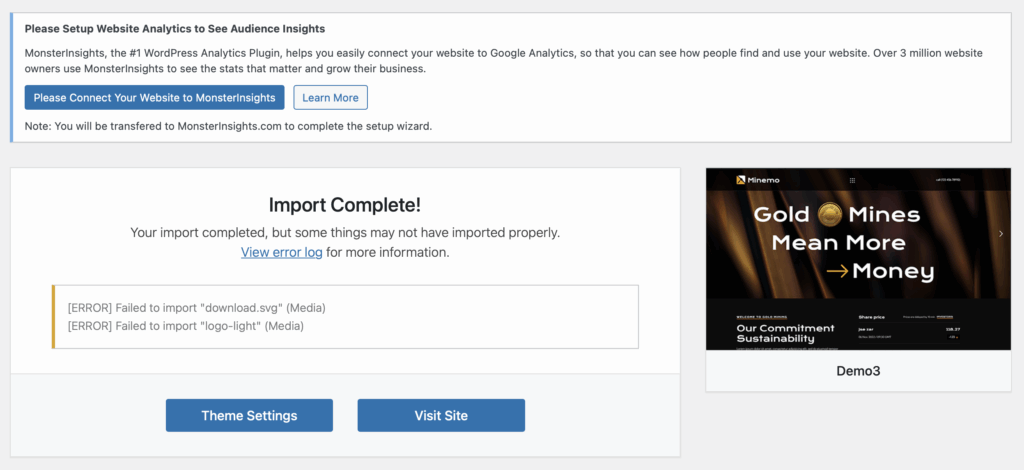Click the Visit Site button

[441, 415]
